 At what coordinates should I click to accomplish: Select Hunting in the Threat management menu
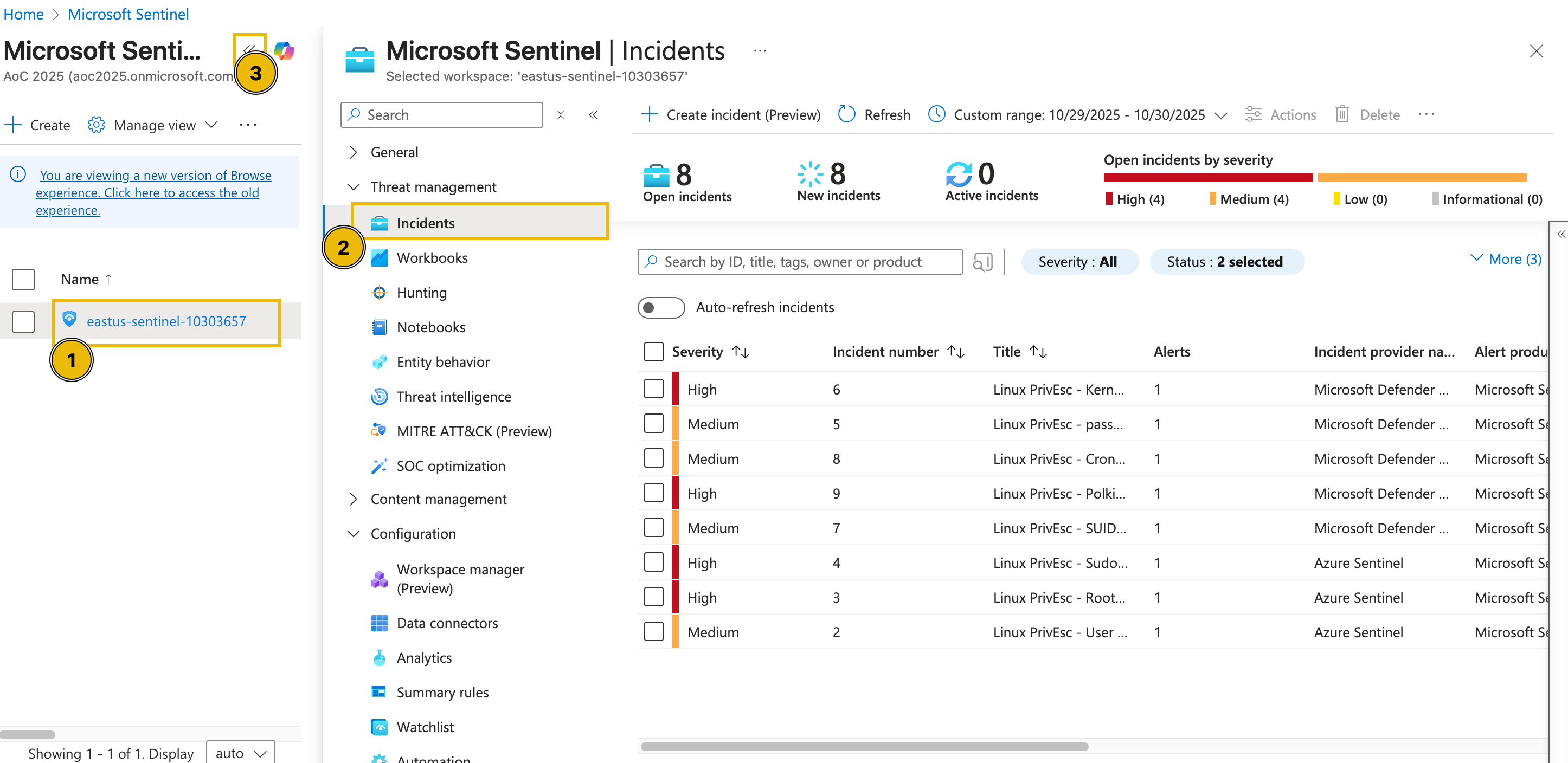pyautogui.click(x=421, y=292)
